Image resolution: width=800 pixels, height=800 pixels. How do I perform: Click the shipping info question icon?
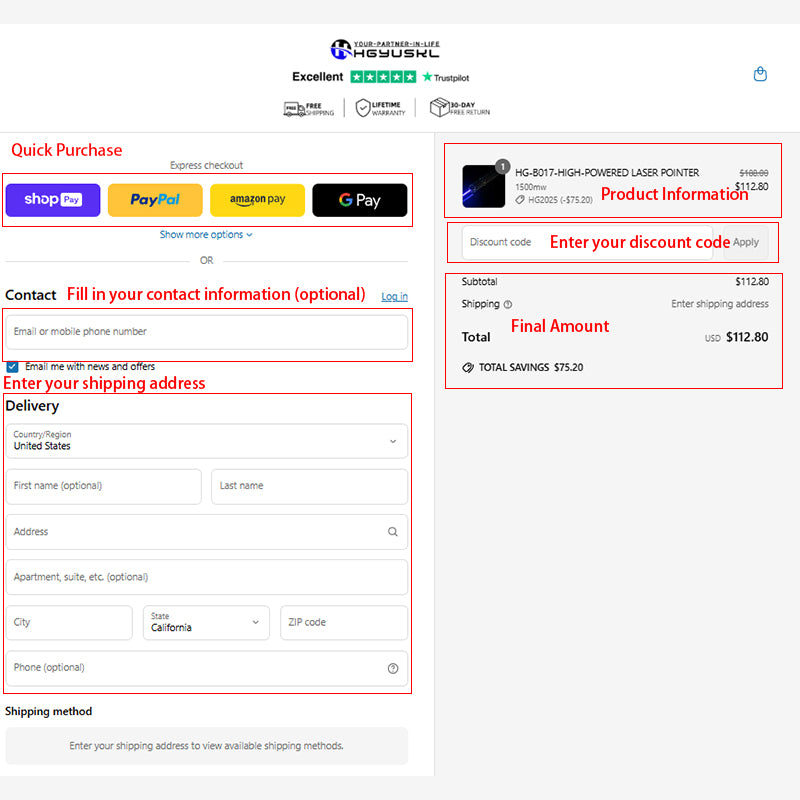pyautogui.click(x=508, y=304)
